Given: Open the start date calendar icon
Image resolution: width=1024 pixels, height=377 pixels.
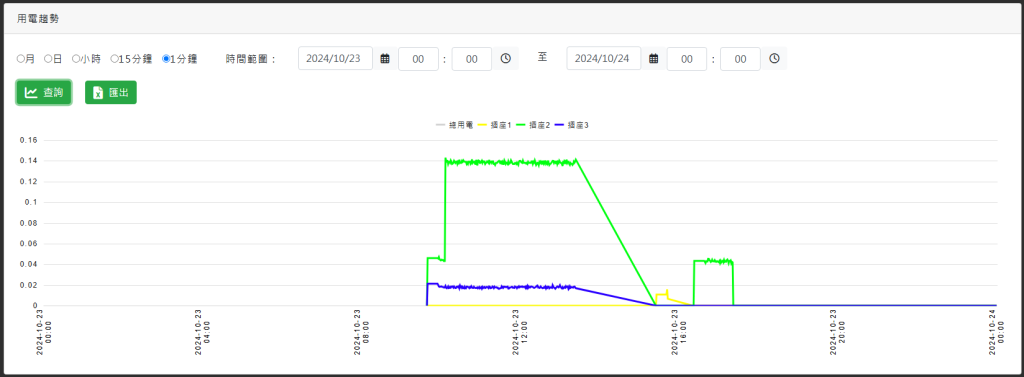Looking at the screenshot, I should (385, 59).
